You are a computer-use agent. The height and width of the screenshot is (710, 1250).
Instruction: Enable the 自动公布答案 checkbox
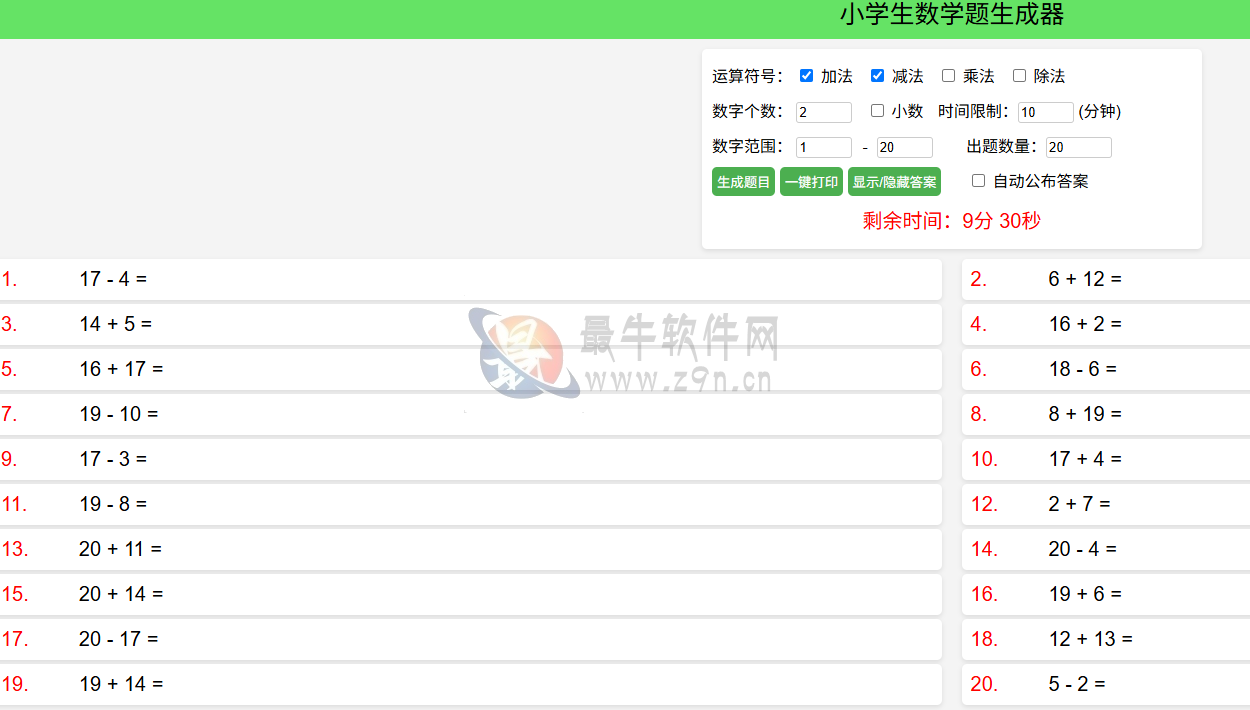pos(979,181)
